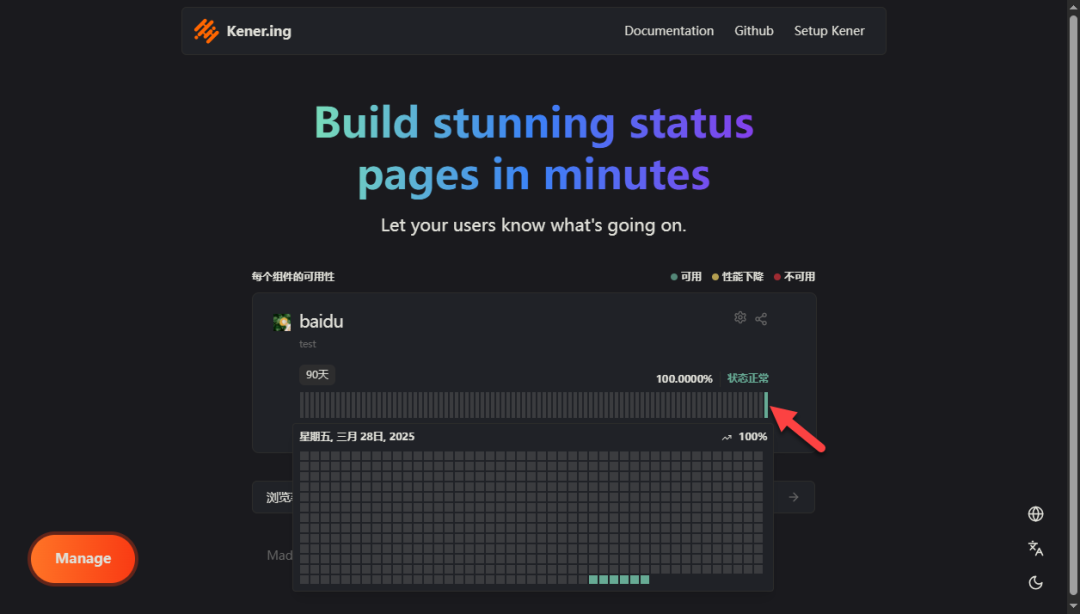Click the page vertical scrollbar

[x=1073, y=307]
